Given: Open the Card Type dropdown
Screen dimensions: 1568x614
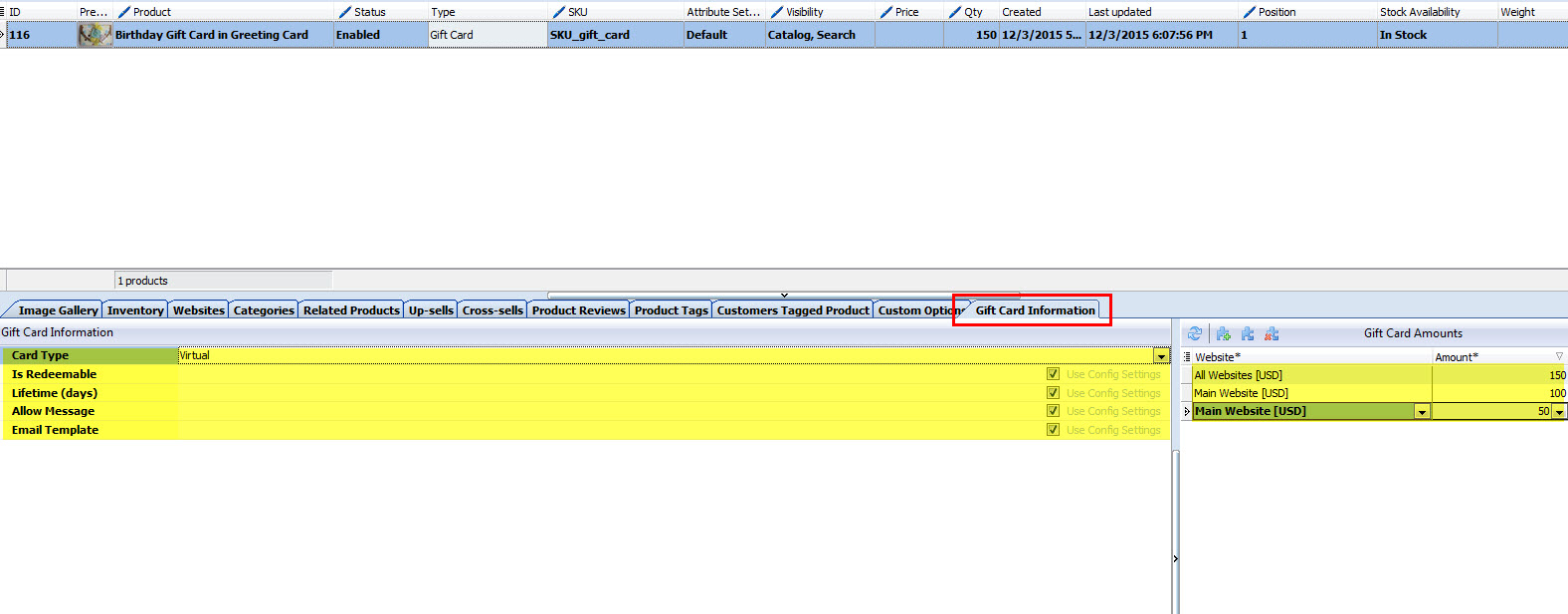Looking at the screenshot, I should 1161,356.
